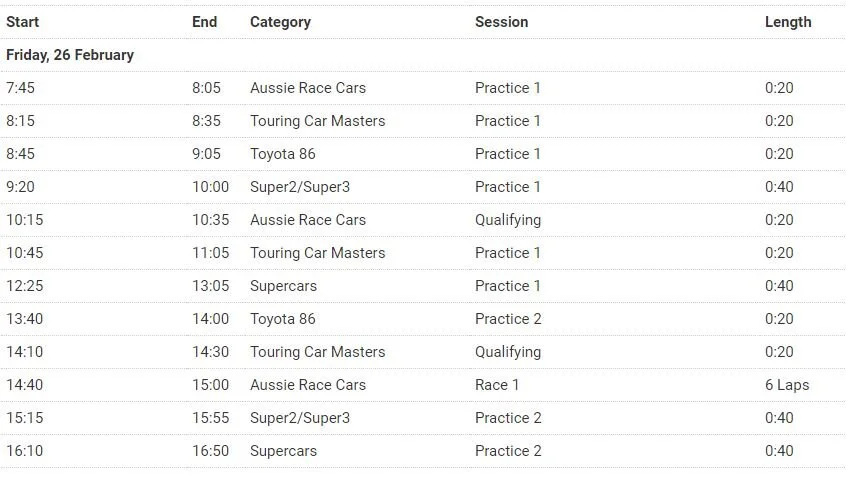Select the 0:40 length for Supercars Practice 1
The image size is (846, 477).
coord(779,286)
